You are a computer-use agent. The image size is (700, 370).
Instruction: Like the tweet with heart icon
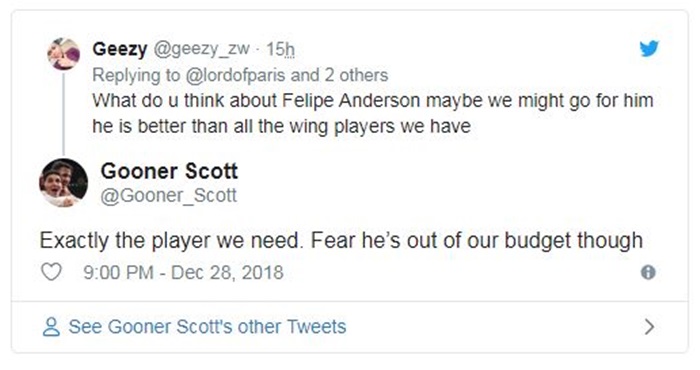coord(51,272)
